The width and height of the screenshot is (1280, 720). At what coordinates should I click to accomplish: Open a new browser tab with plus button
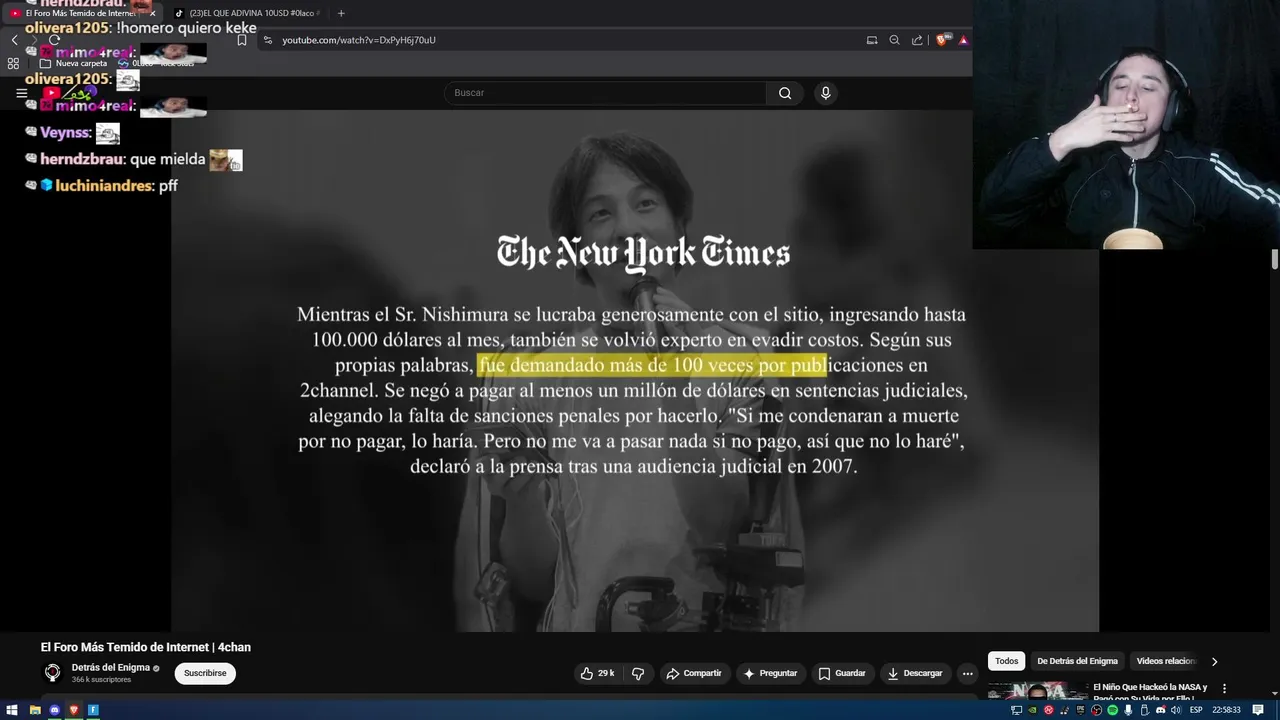[341, 13]
